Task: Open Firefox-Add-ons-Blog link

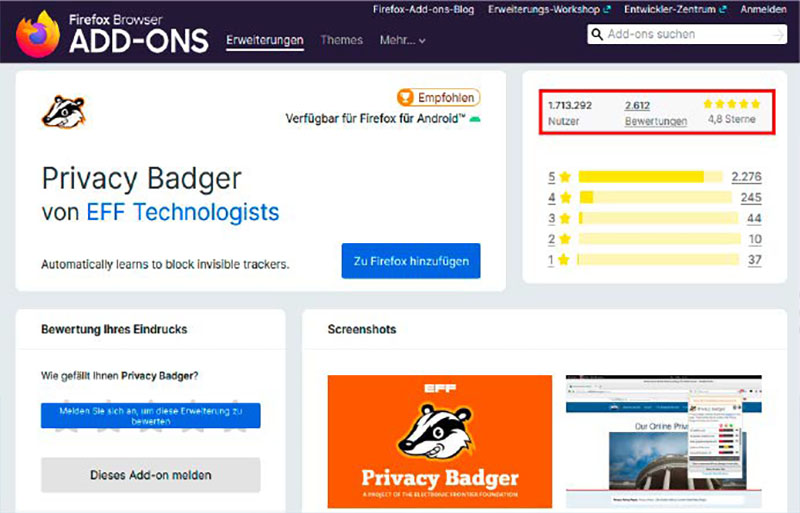Action: 423,10
